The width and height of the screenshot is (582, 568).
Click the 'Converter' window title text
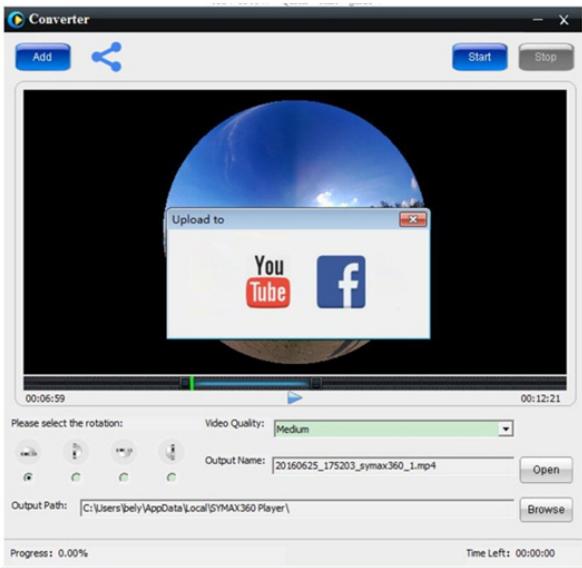[x=59, y=19]
